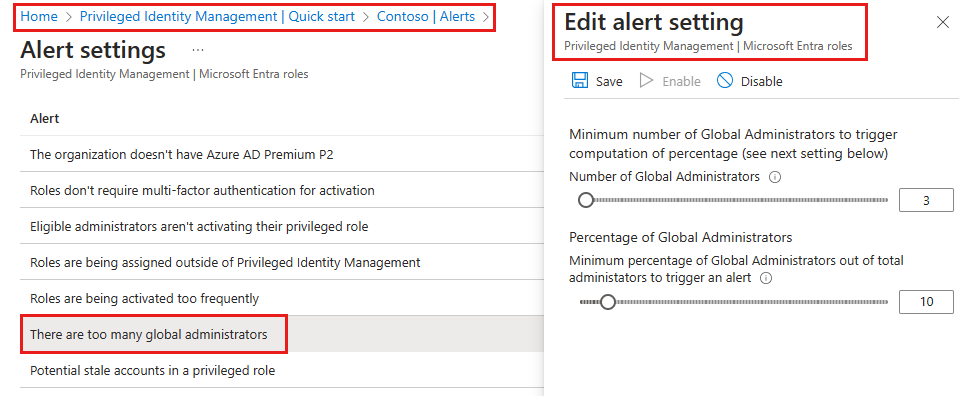Click the Enable button label
979x396 pixels.
(x=681, y=81)
